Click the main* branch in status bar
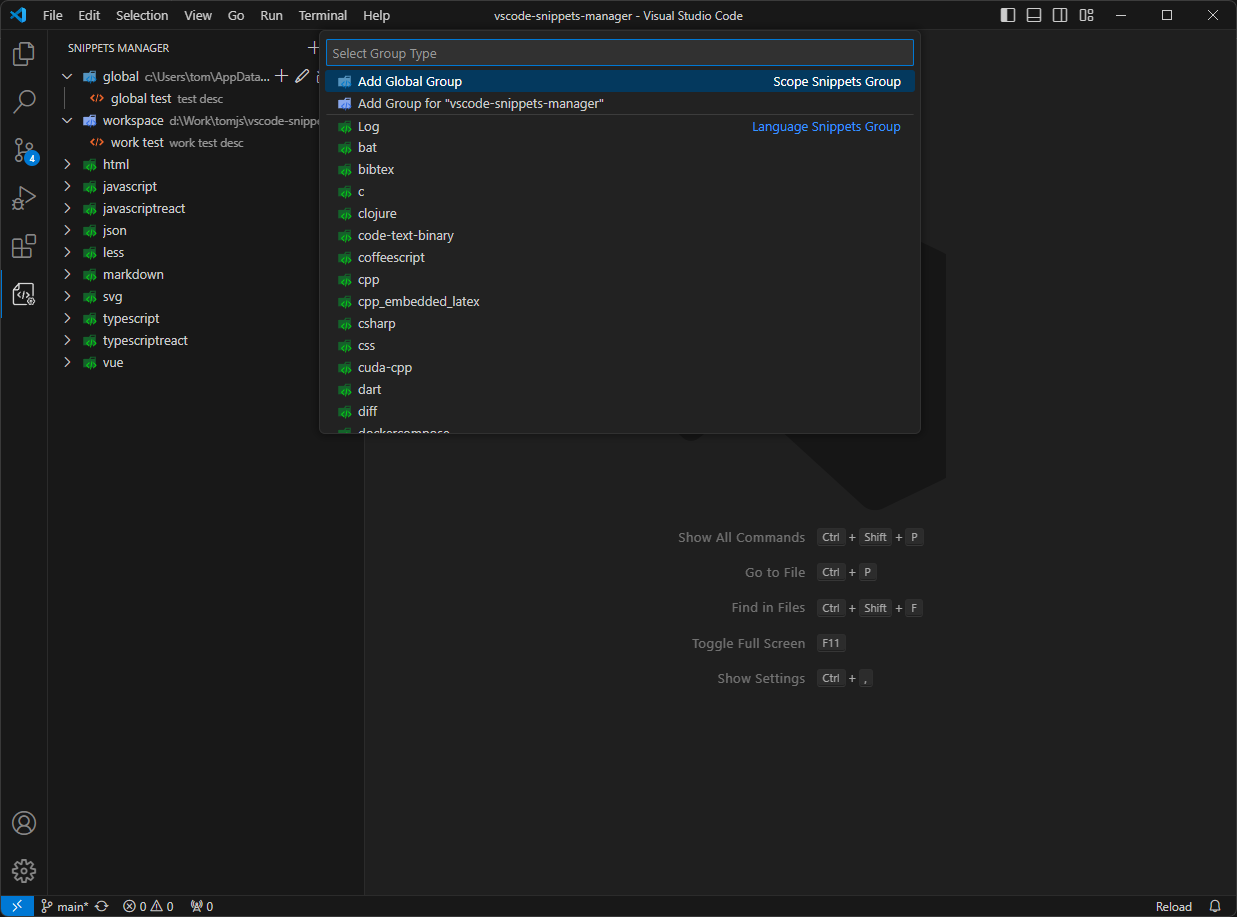 (x=65, y=907)
